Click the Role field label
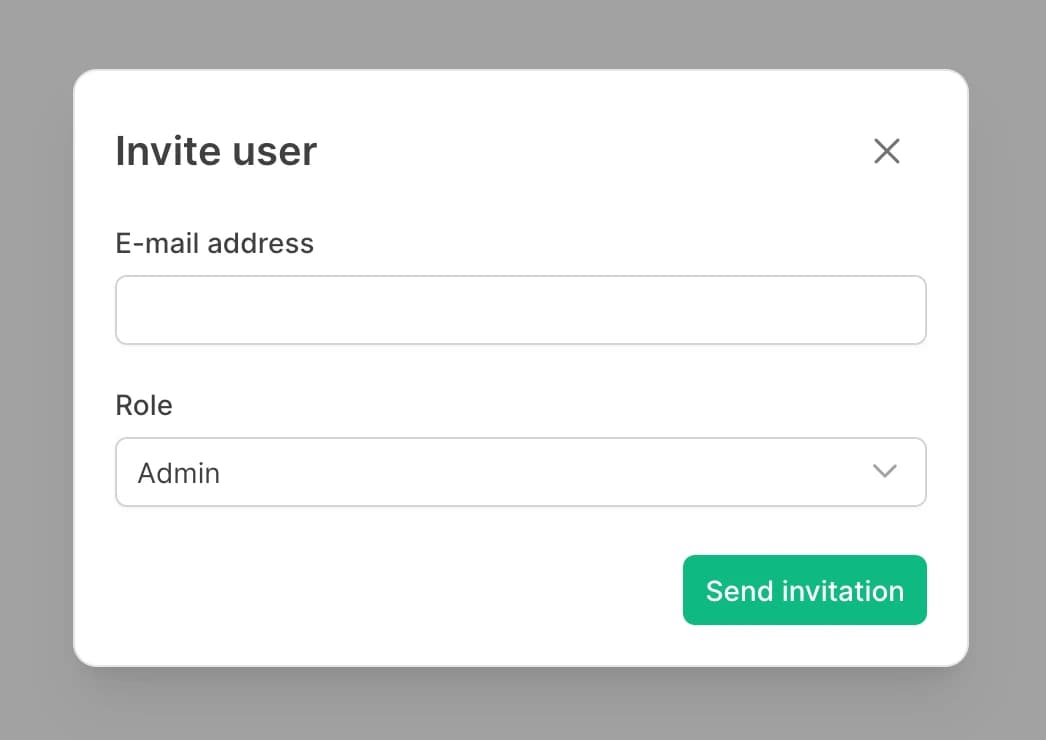Viewport: 1046px width, 740px height. click(x=144, y=405)
